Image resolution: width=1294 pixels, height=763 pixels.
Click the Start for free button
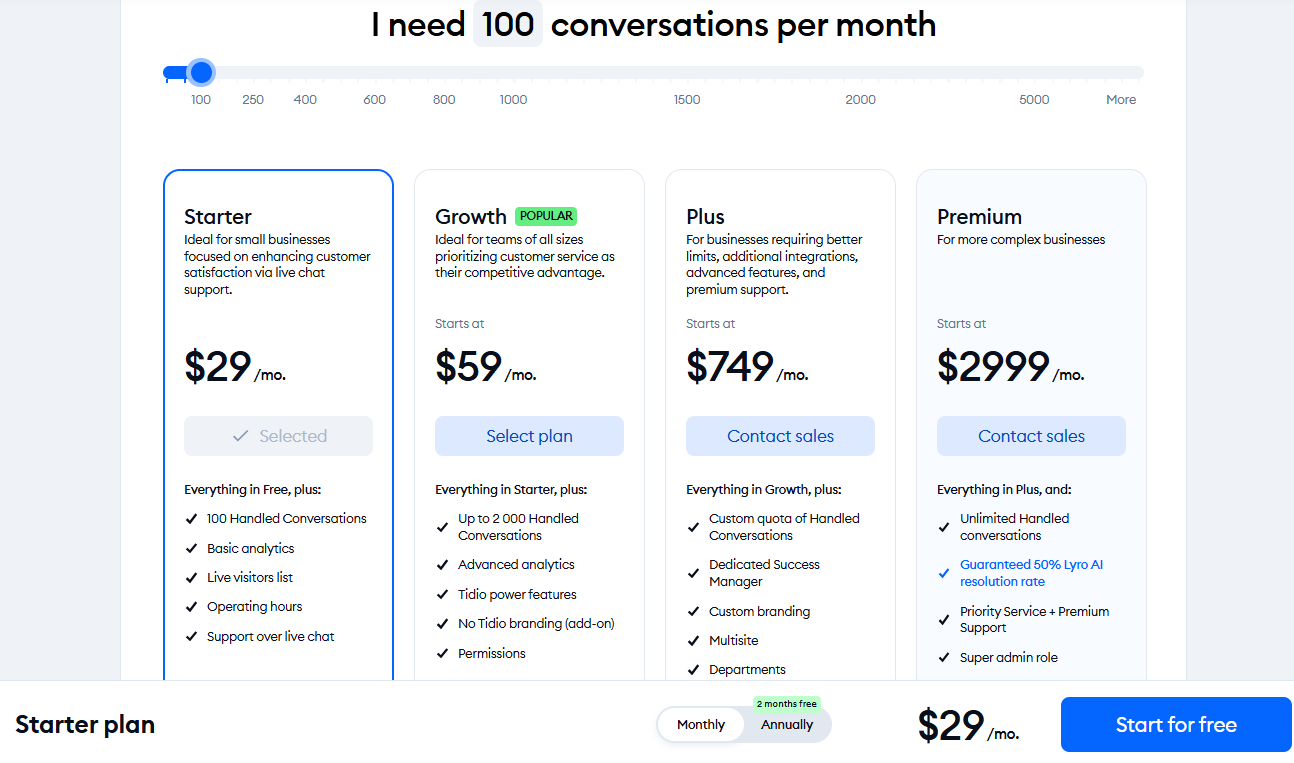(1176, 724)
